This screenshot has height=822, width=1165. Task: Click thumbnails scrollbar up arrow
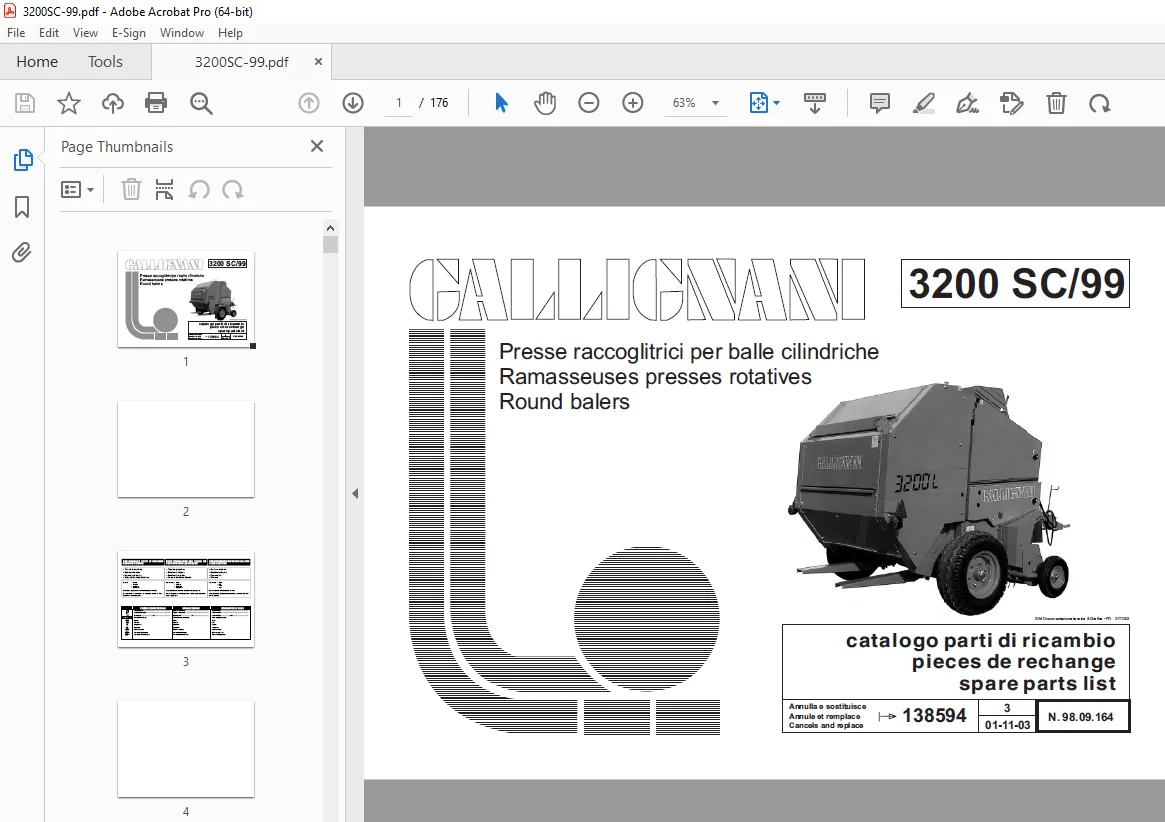[331, 228]
